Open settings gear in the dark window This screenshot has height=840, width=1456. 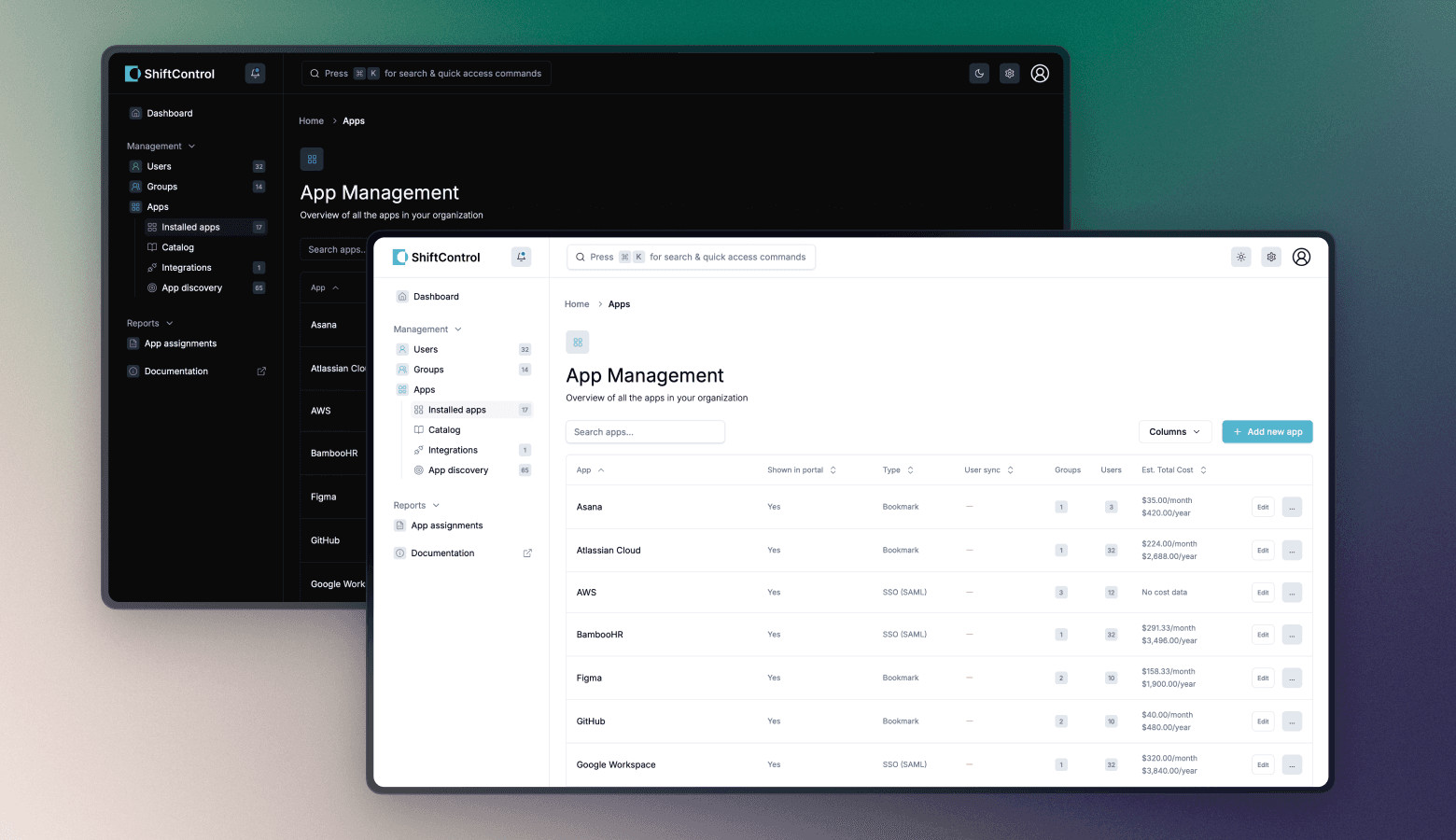[x=1010, y=74]
